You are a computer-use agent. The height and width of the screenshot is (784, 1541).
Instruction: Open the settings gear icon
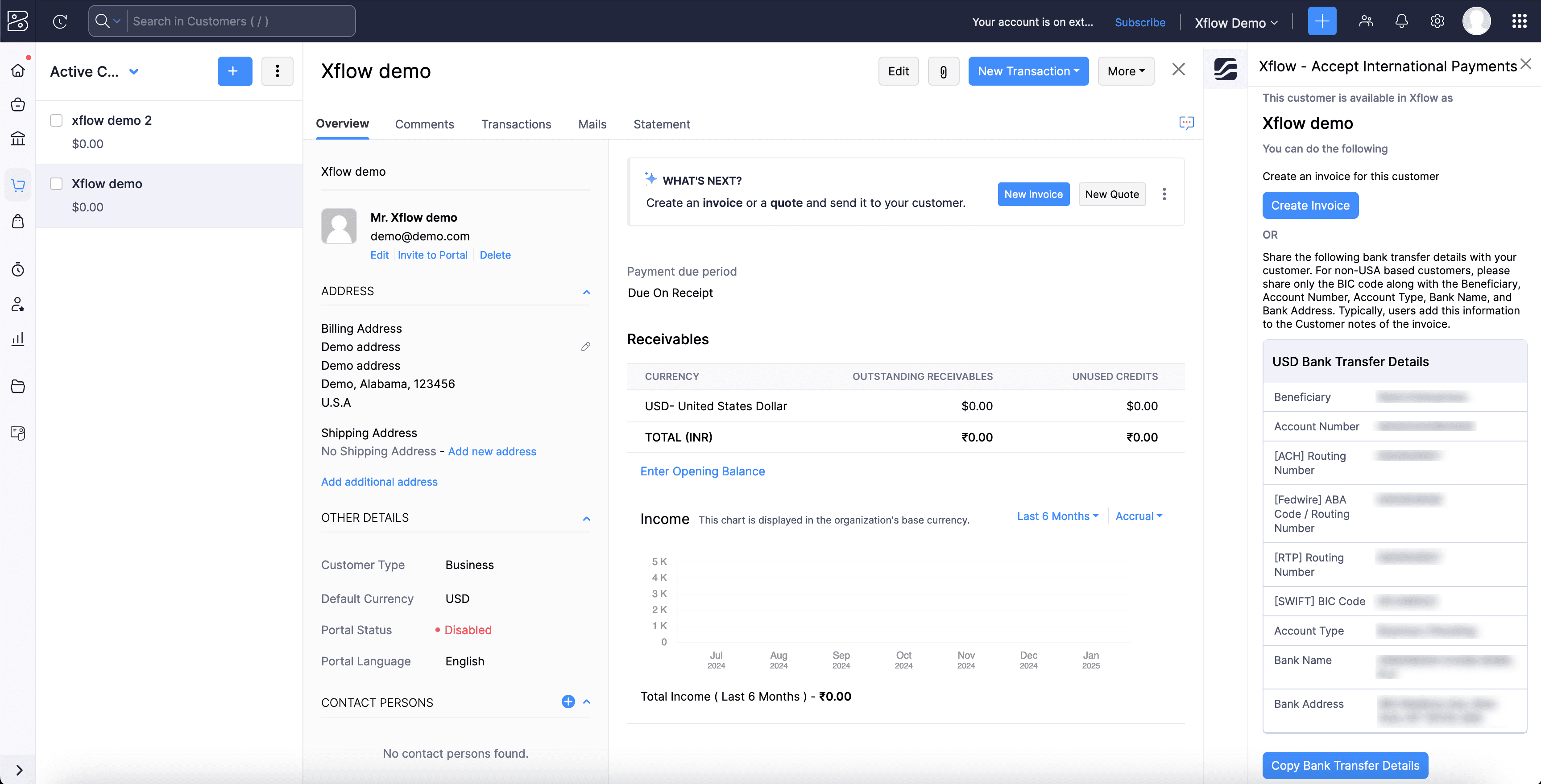1437,21
